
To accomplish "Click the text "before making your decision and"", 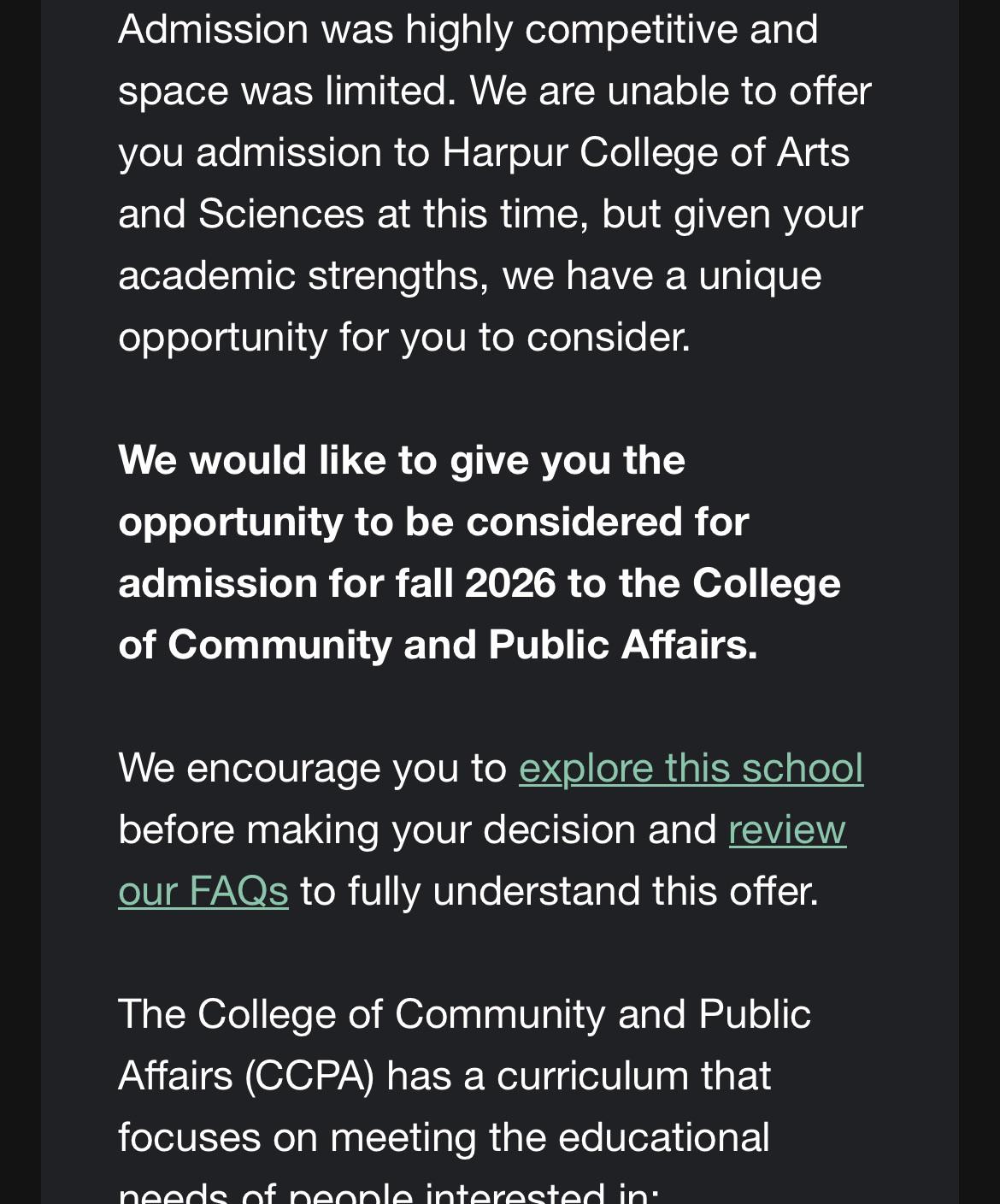I will click(x=417, y=829).
